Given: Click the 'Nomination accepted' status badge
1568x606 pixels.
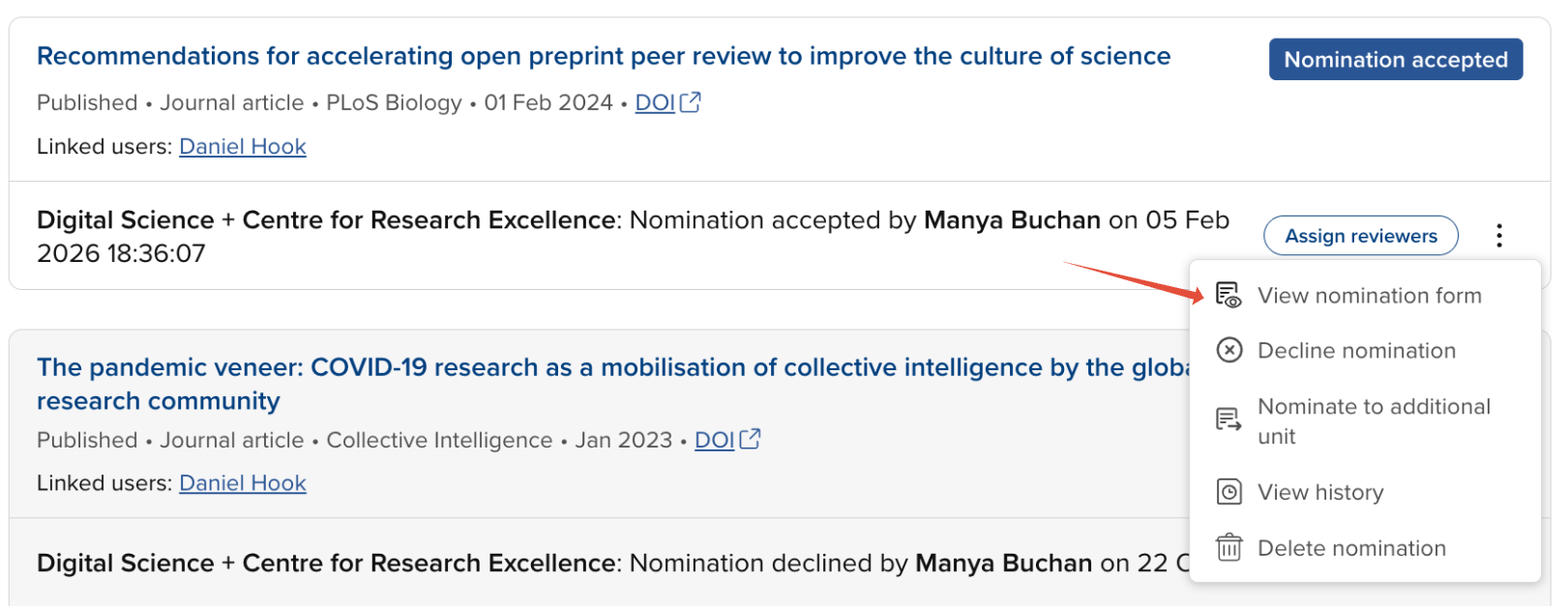Looking at the screenshot, I should point(1395,60).
